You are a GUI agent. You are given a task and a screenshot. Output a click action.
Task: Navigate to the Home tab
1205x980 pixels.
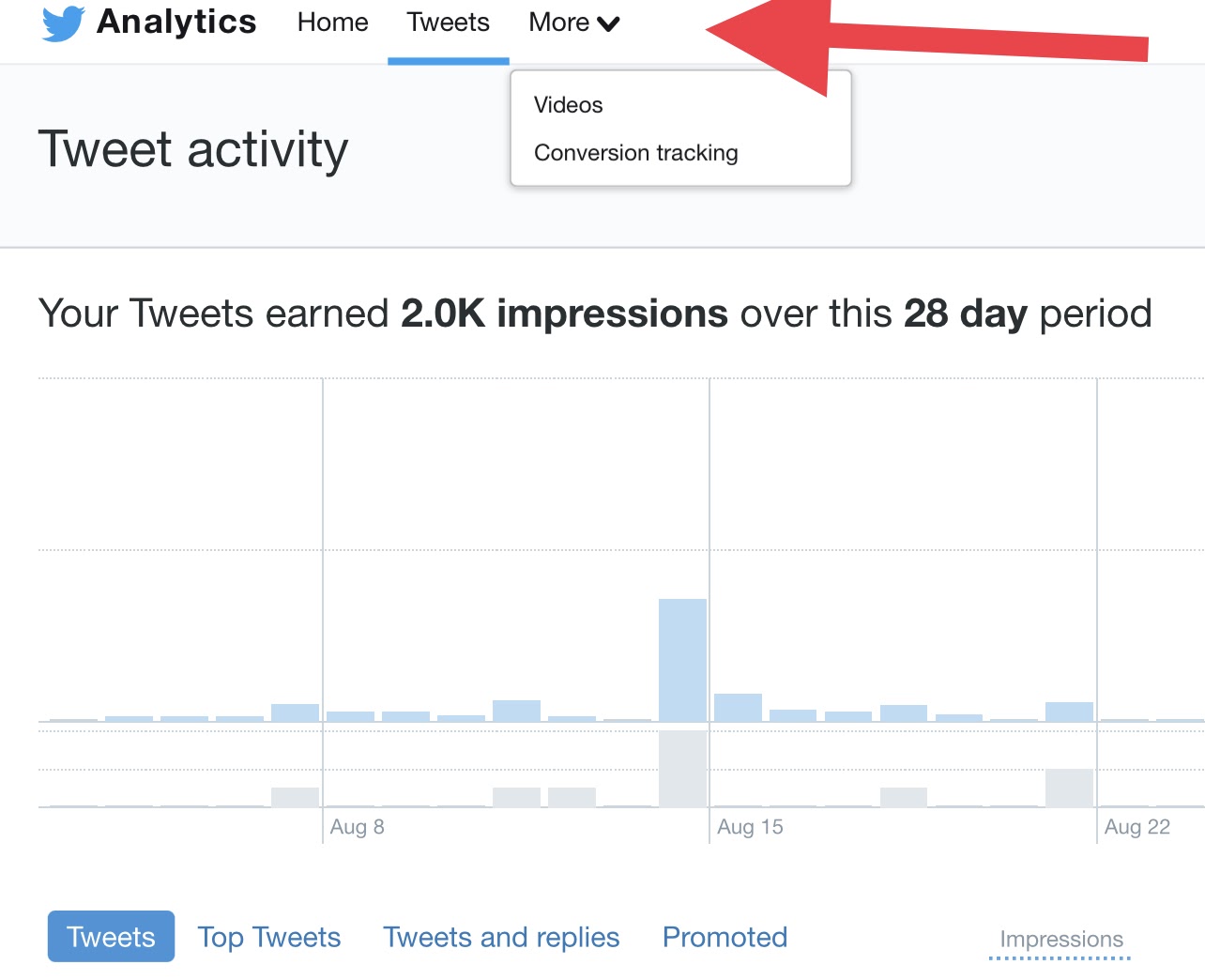click(x=332, y=23)
